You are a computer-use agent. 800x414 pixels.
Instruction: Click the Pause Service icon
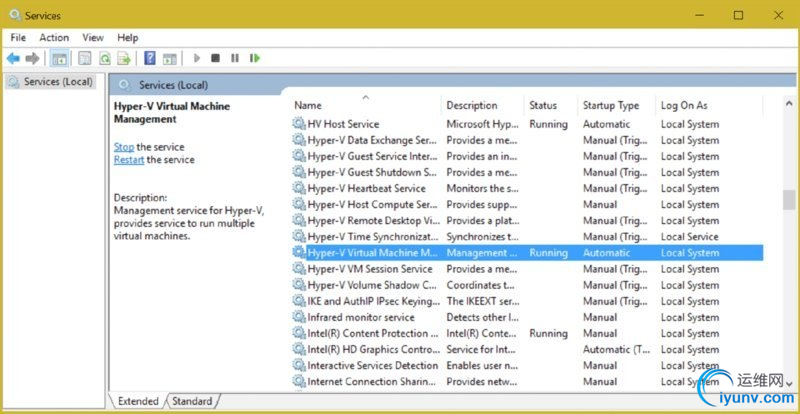[x=235, y=58]
